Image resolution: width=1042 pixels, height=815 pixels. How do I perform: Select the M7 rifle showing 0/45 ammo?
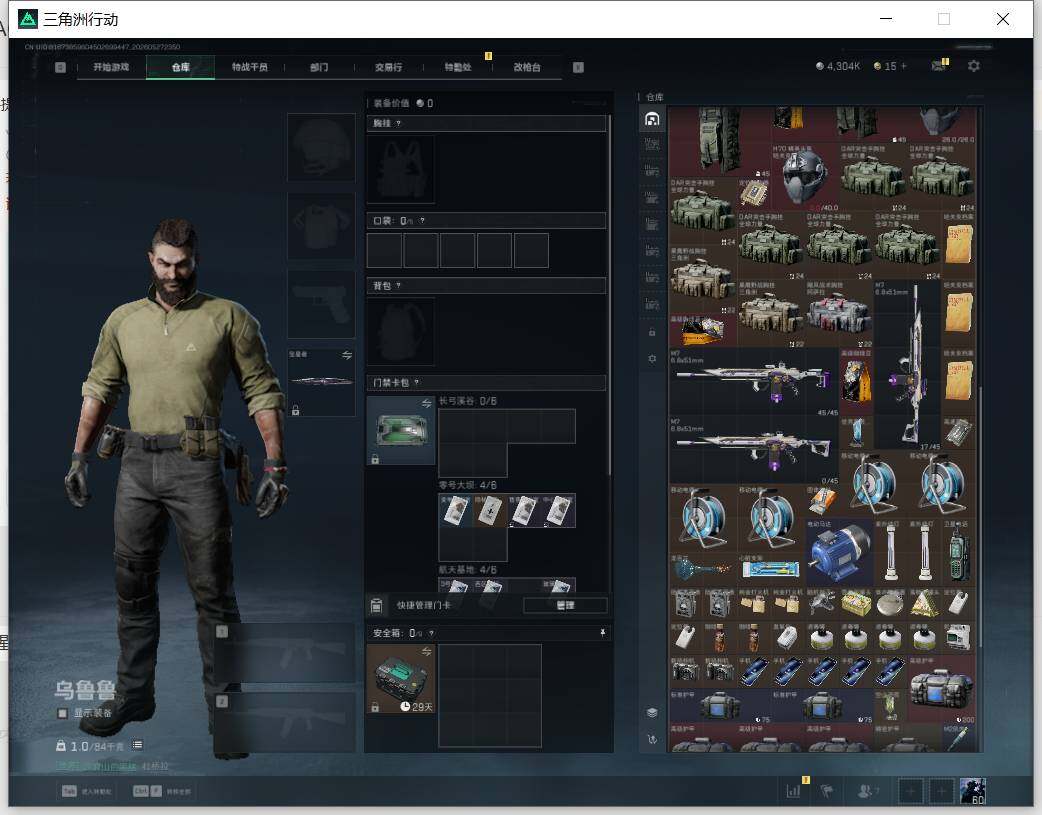coord(754,450)
